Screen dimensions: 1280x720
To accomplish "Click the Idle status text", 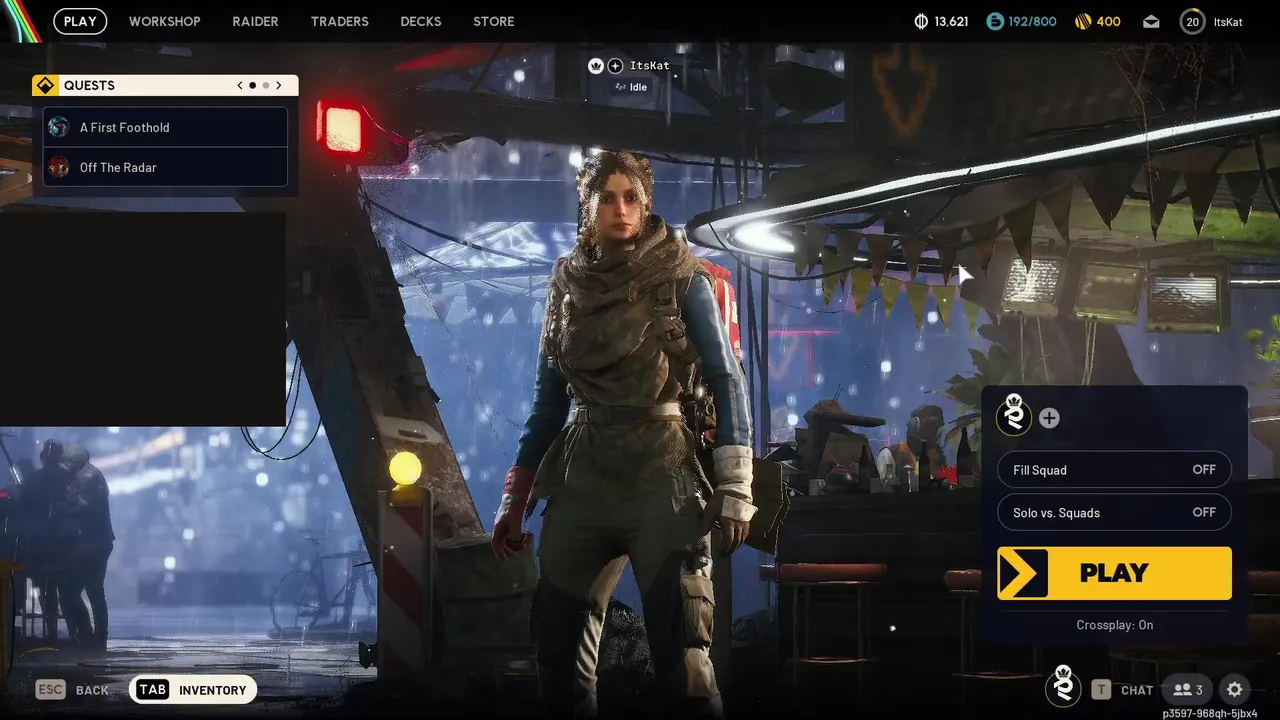I will [x=638, y=87].
